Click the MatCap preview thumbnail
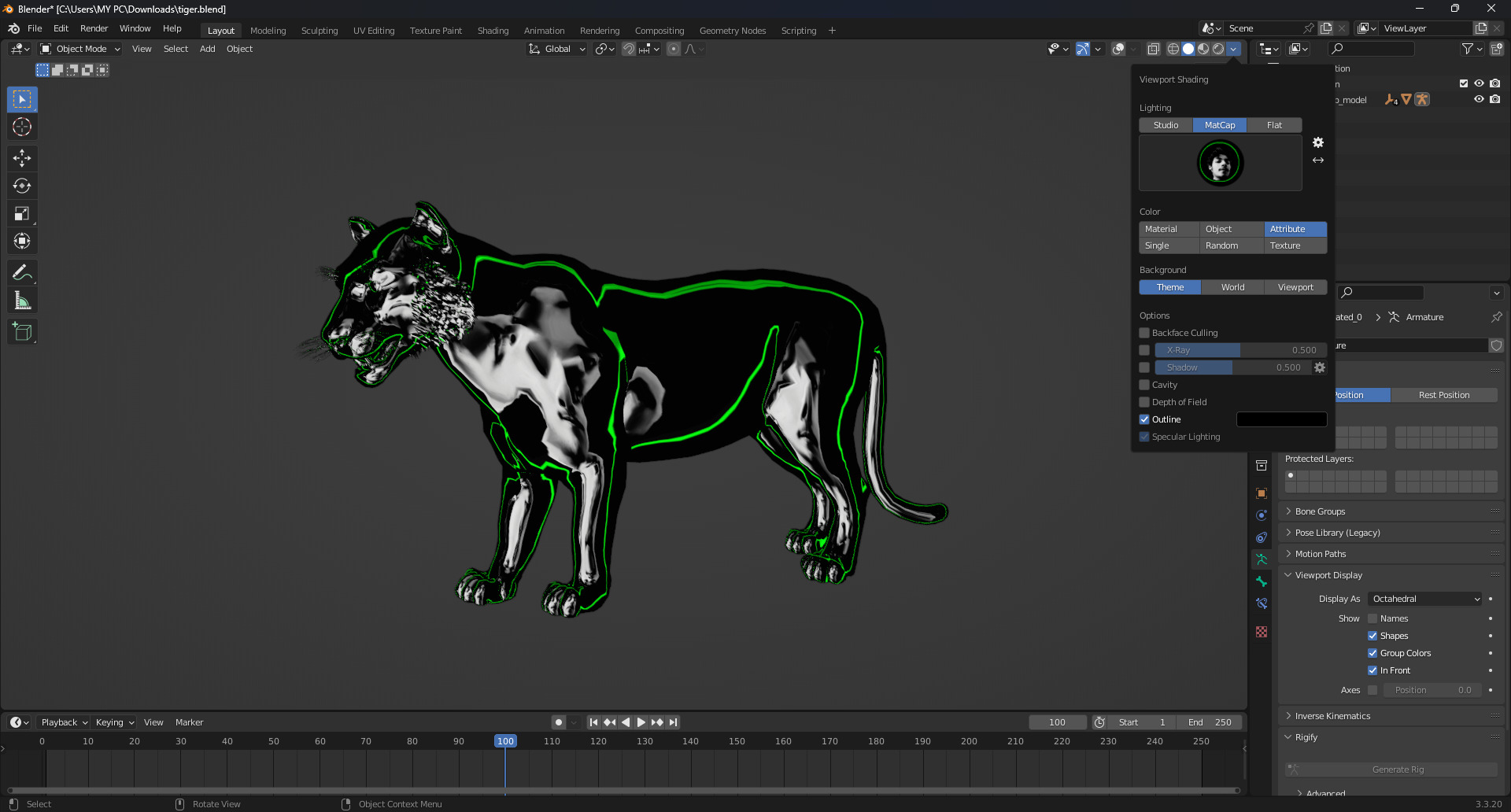Screen dimensions: 1511x812 1220,163
